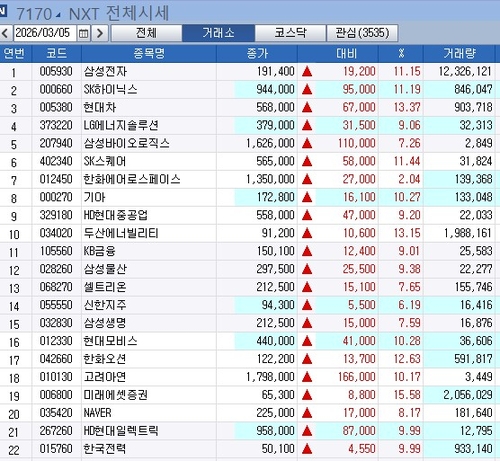
Task: Sort by 종목명 column header
Action: pyautogui.click(x=149, y=54)
